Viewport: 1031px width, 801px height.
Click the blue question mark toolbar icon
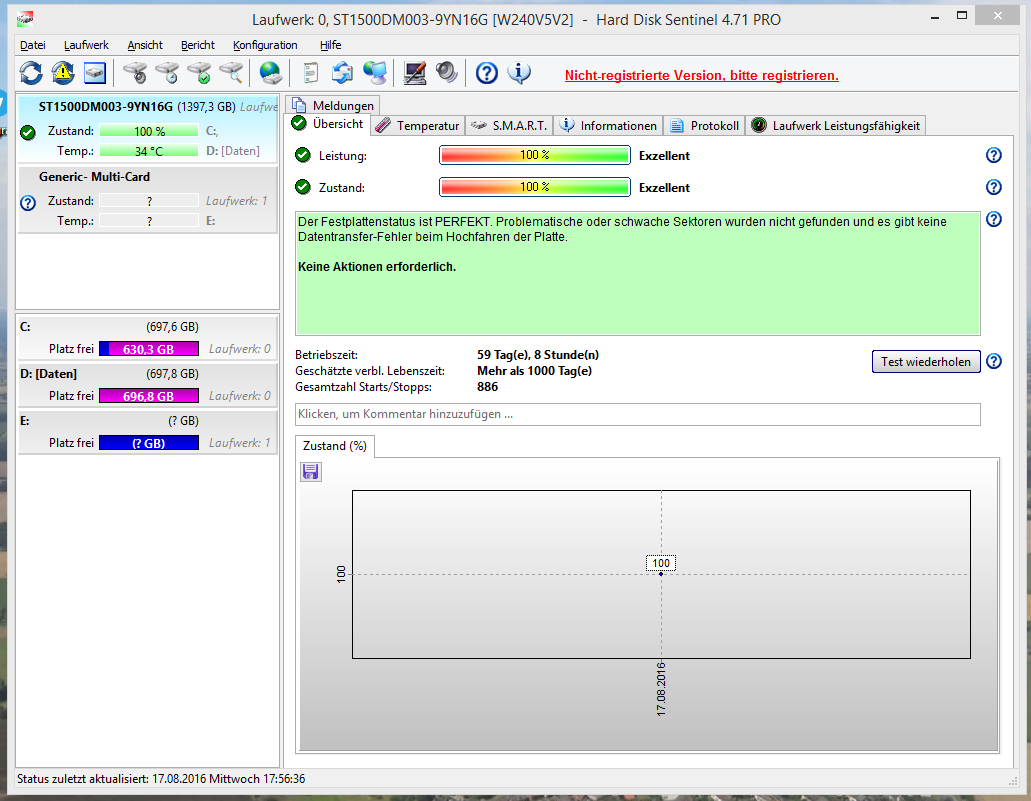[x=487, y=72]
